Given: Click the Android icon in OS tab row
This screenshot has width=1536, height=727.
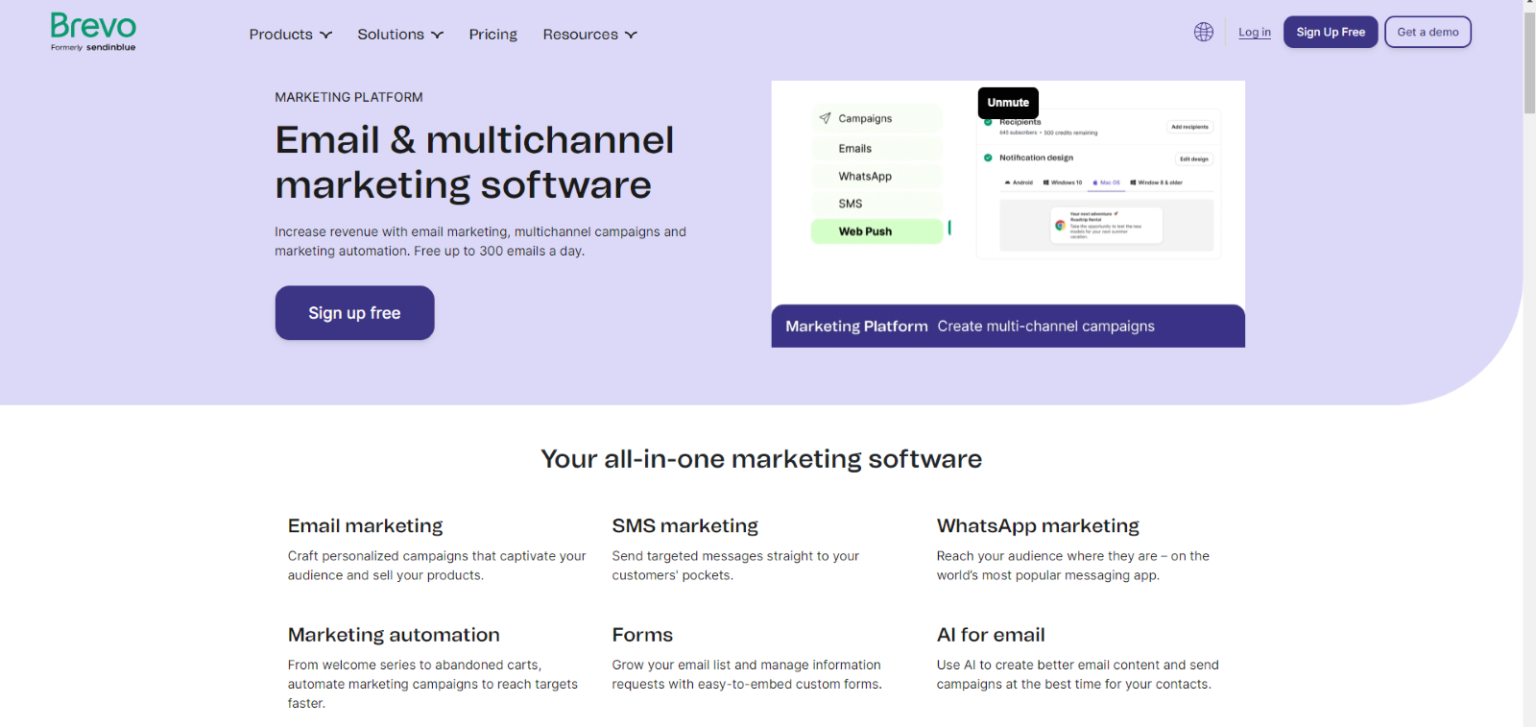Looking at the screenshot, I should point(1008,182).
